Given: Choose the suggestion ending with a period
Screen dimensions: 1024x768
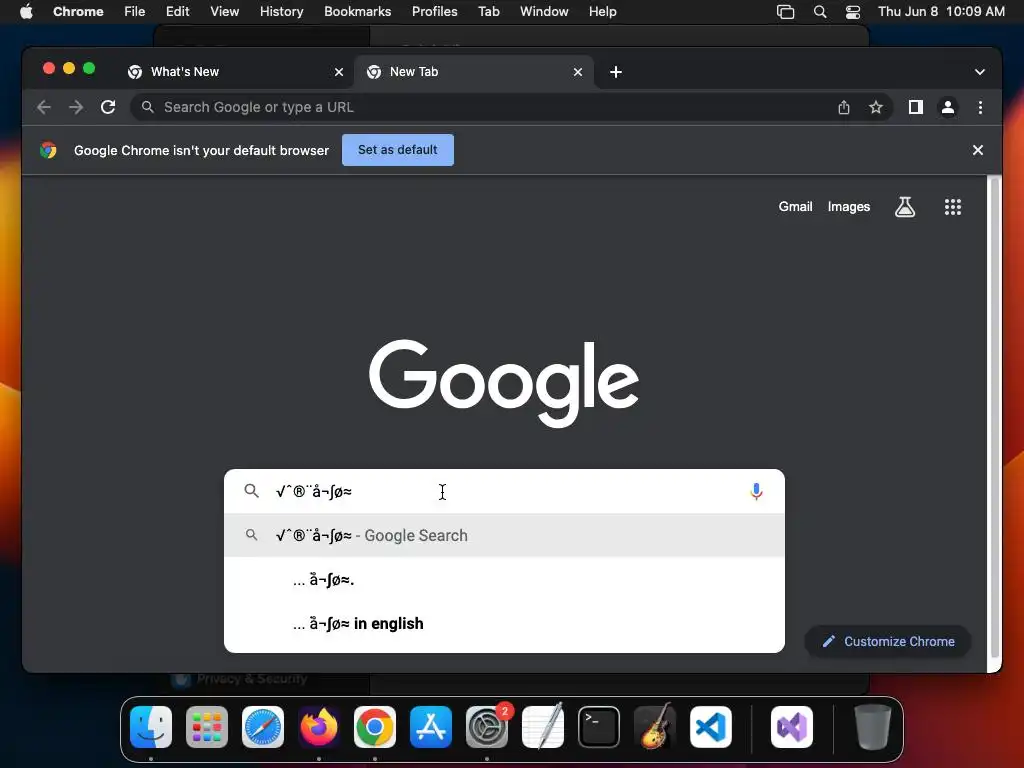Looking at the screenshot, I should [504, 579].
